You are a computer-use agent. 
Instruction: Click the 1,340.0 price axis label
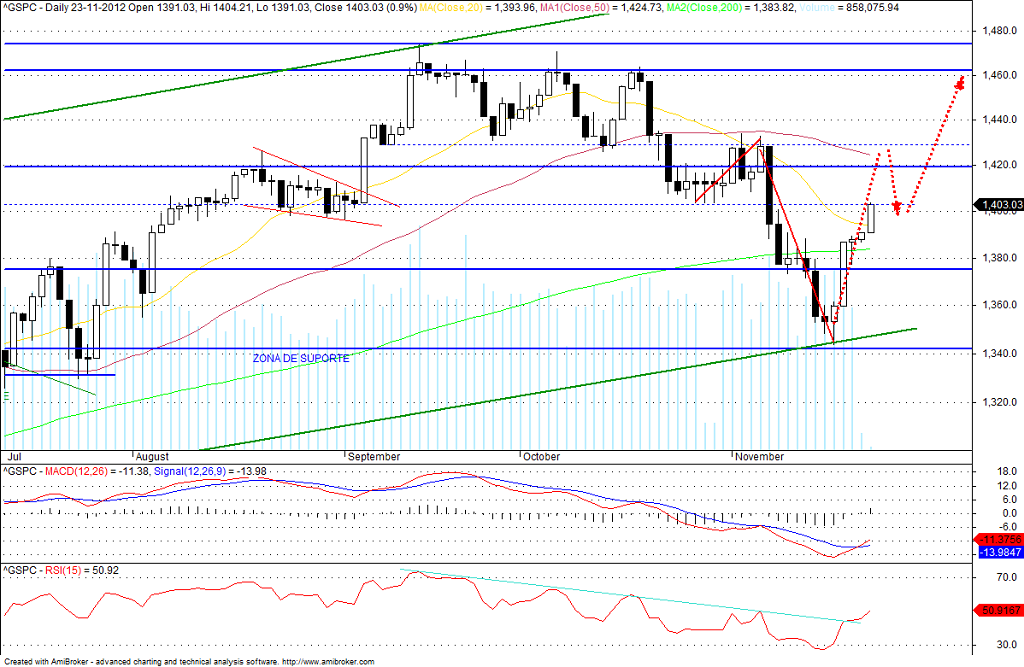click(999, 353)
